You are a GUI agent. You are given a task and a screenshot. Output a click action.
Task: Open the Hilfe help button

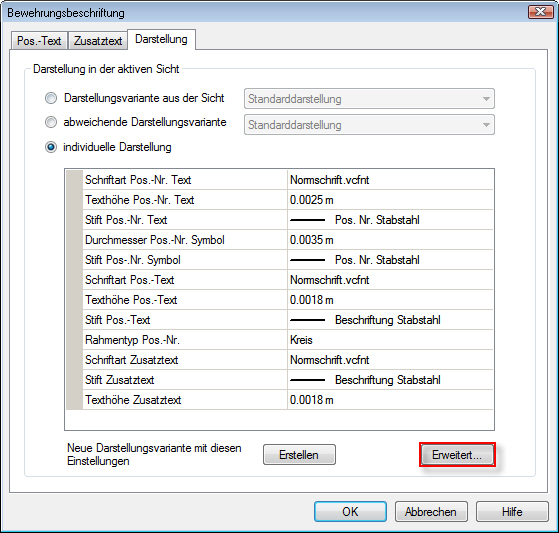512,512
